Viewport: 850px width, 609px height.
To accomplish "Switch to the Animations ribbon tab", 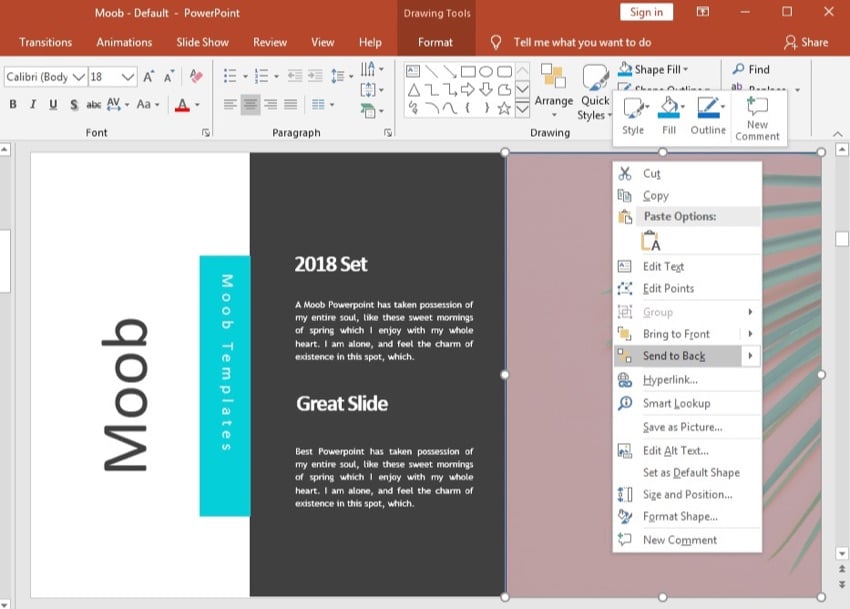I will click(124, 42).
